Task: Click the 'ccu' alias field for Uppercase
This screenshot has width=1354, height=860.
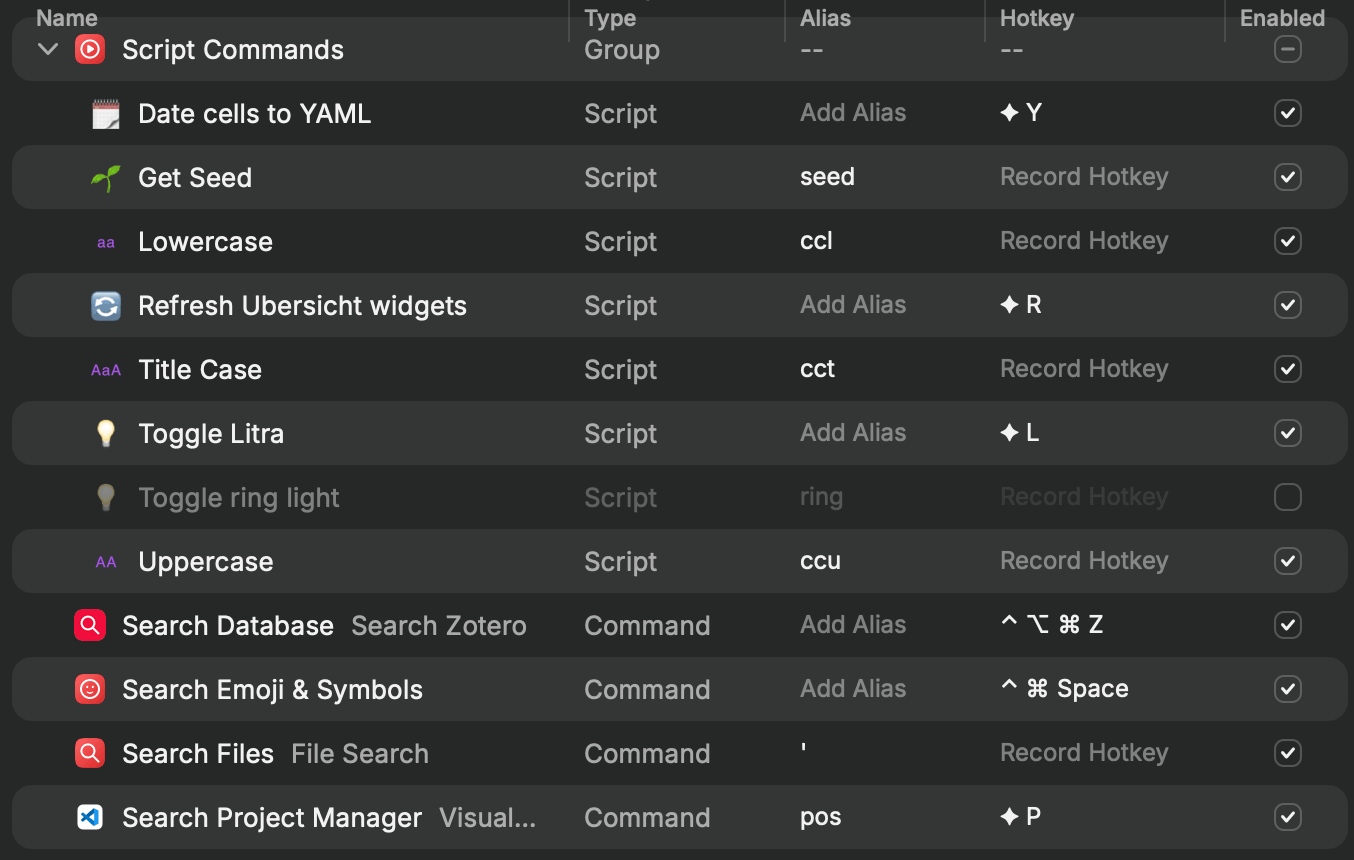Action: (x=820, y=561)
